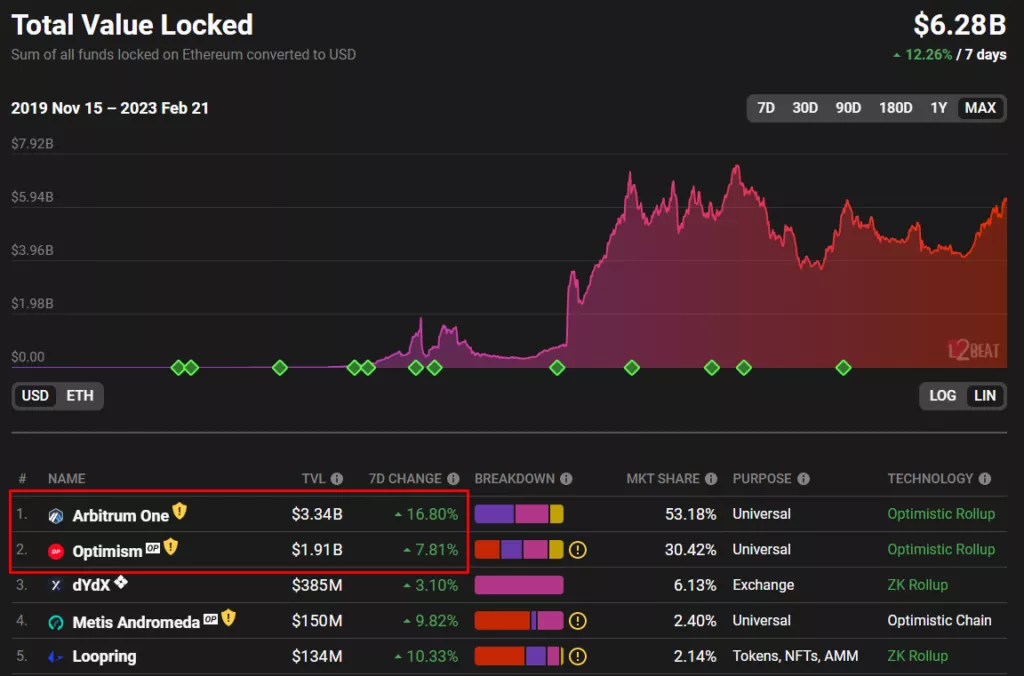Image resolution: width=1024 pixels, height=676 pixels.
Task: Open the Arbitrum One project link
Action: (121, 516)
